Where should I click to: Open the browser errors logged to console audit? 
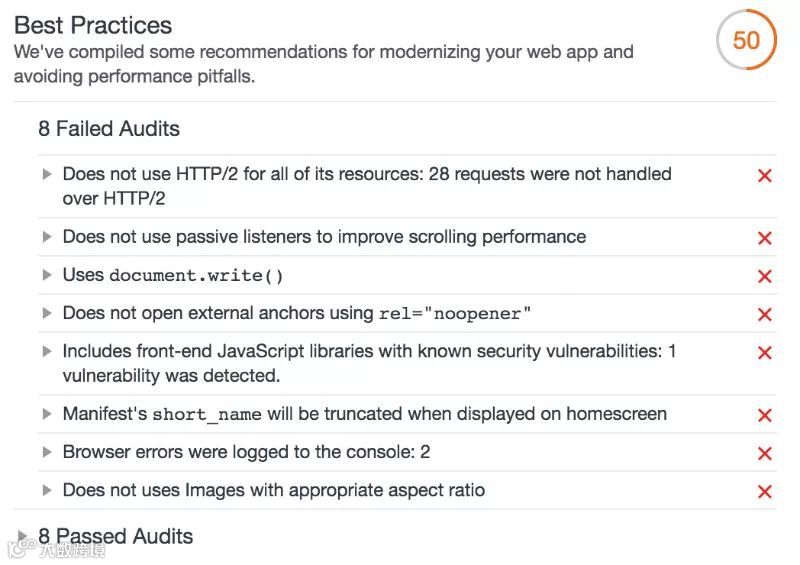[246, 452]
